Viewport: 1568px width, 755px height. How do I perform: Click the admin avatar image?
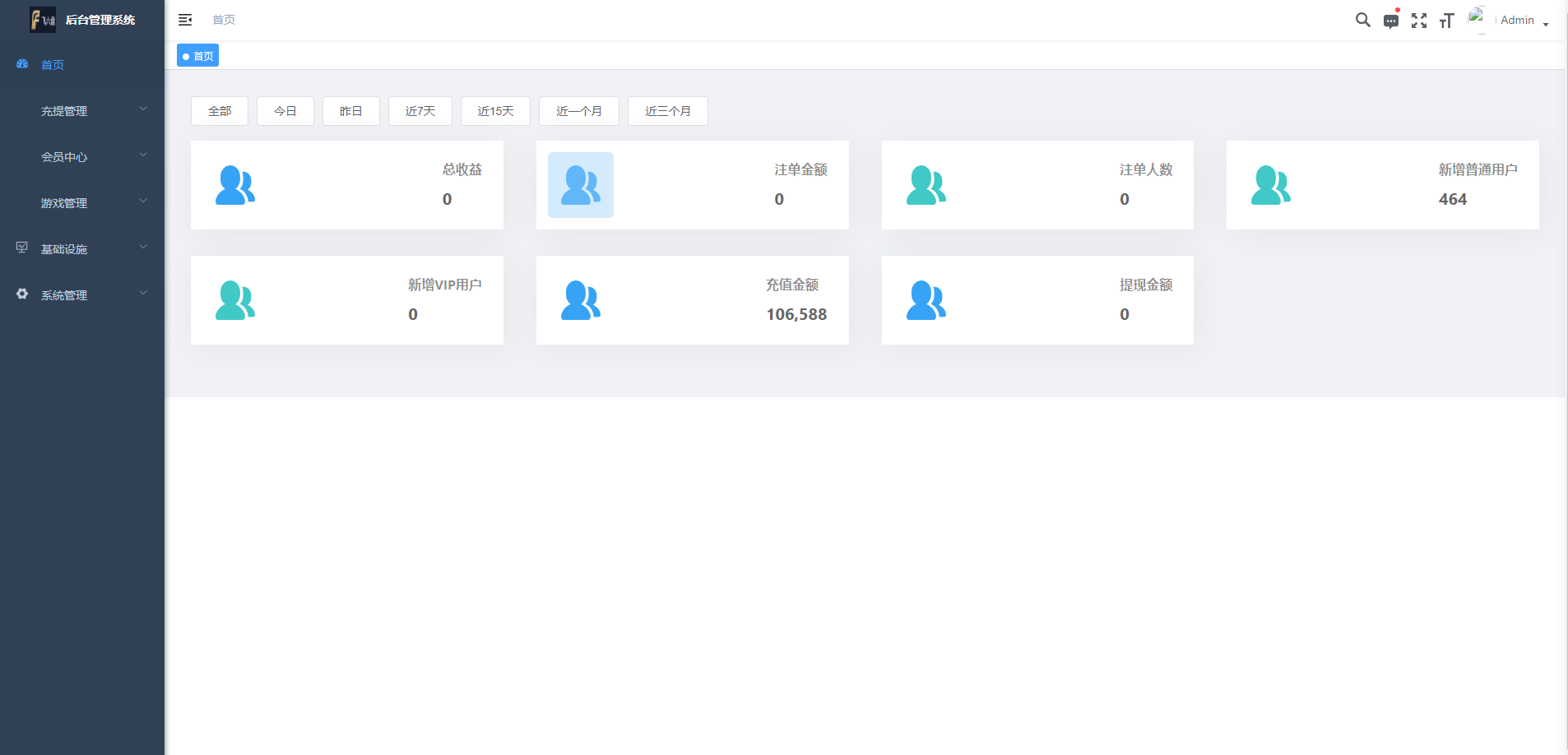click(x=1478, y=19)
